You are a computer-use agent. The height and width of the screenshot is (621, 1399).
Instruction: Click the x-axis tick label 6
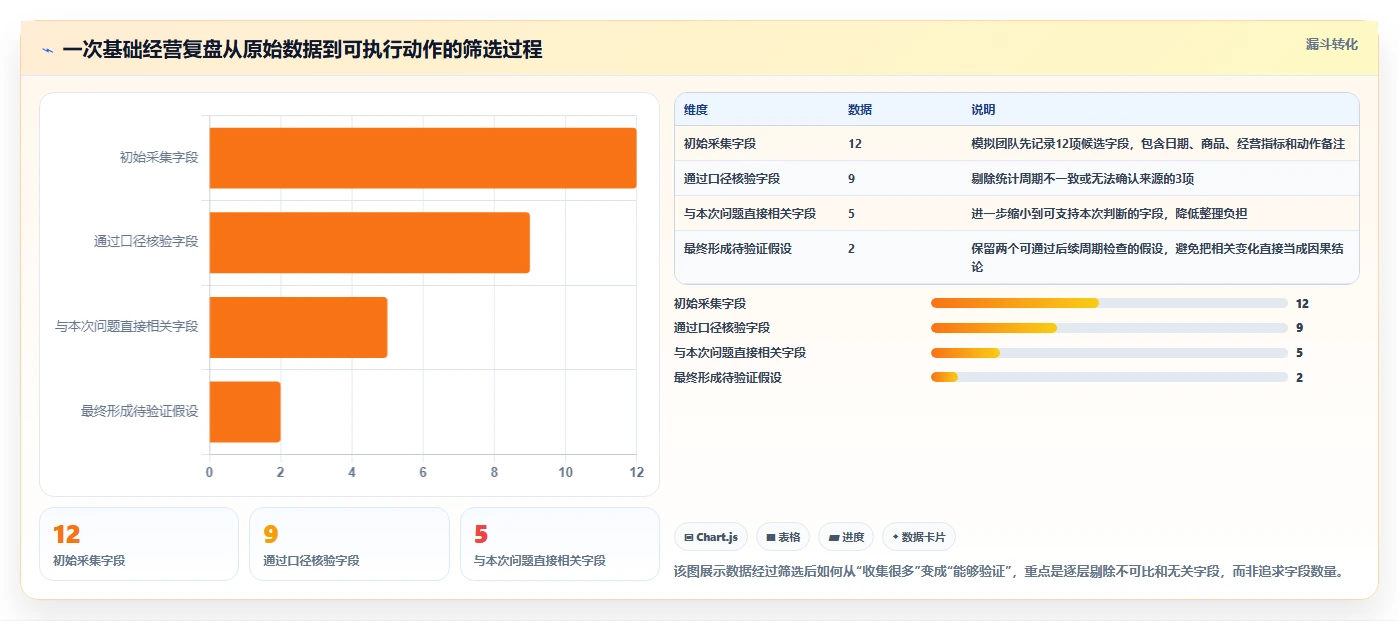point(423,472)
